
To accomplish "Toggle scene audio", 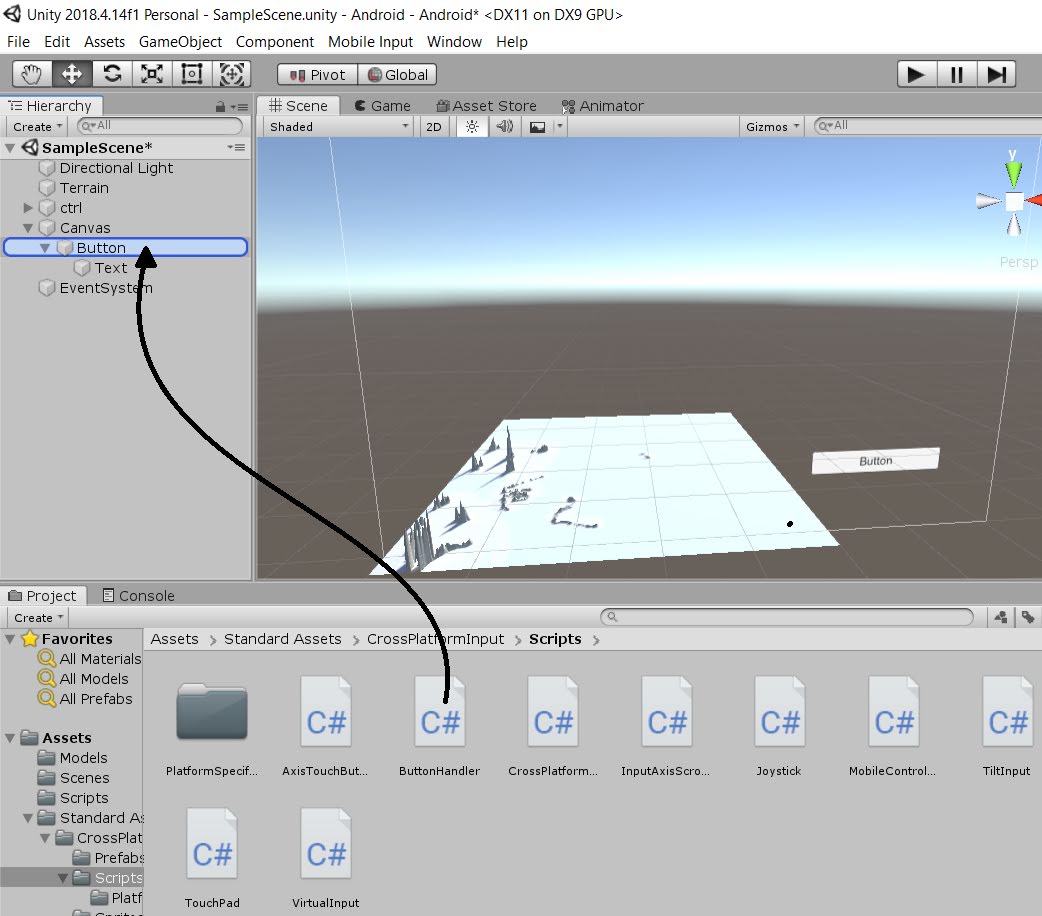I will coord(503,127).
